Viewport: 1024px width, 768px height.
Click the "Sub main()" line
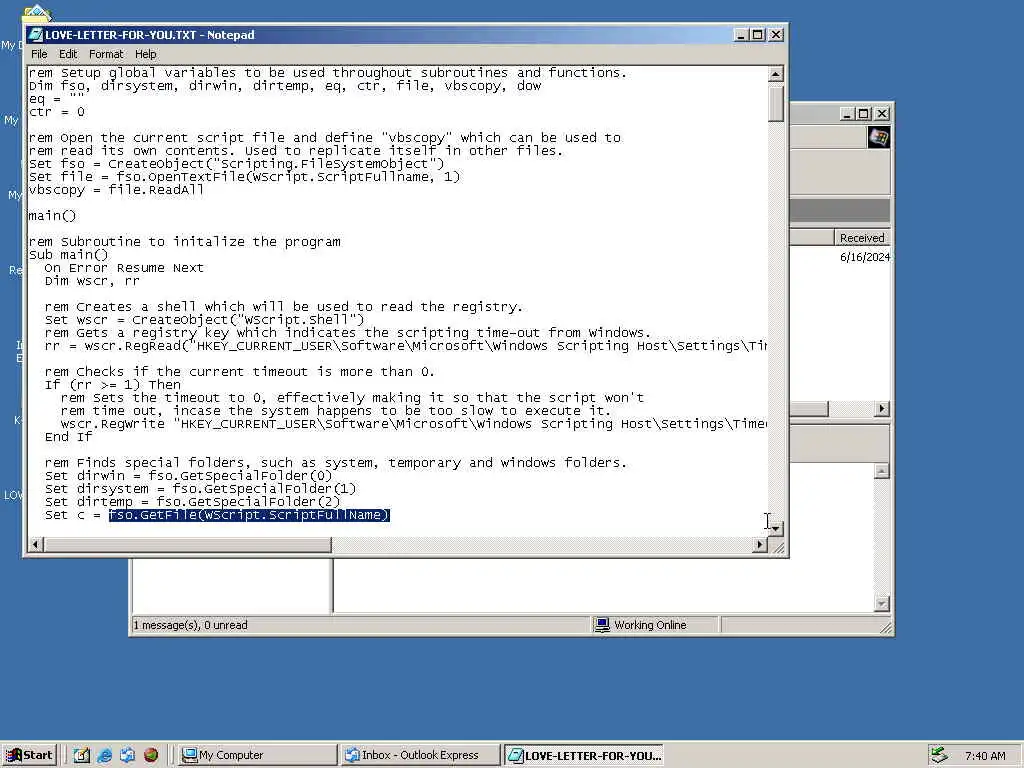pyautogui.click(x=69, y=255)
